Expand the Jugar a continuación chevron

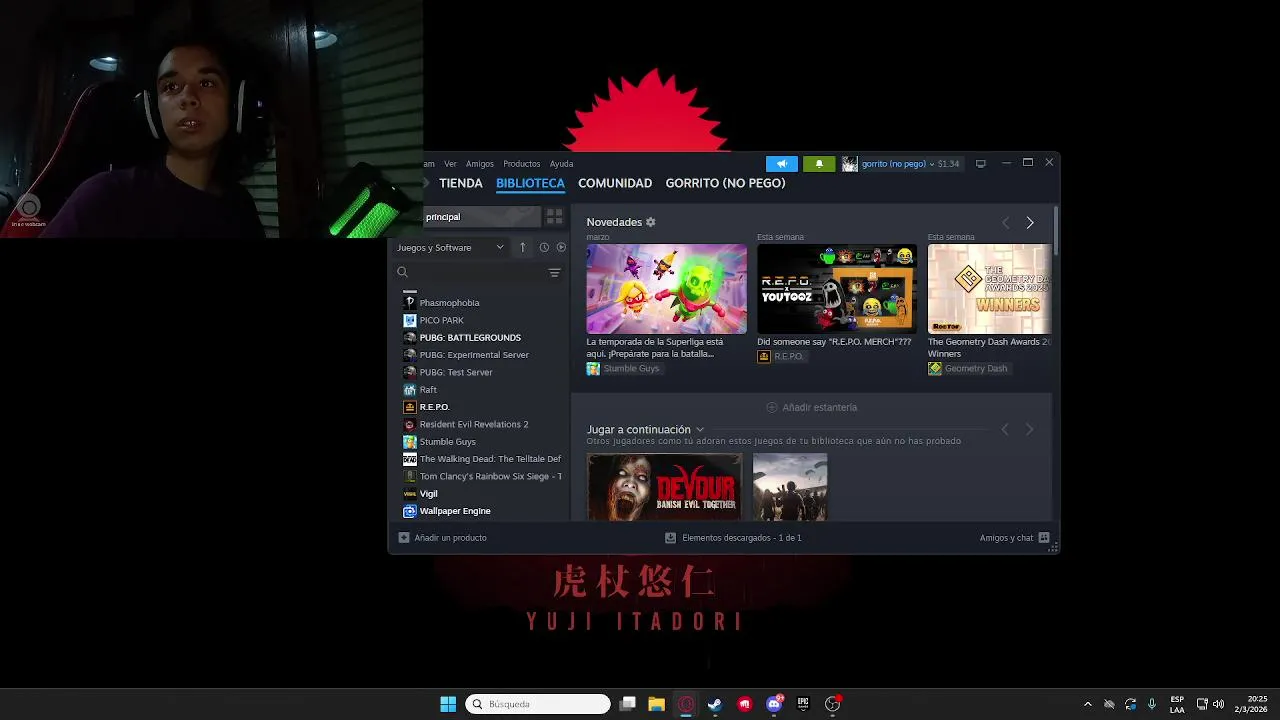[700, 430]
